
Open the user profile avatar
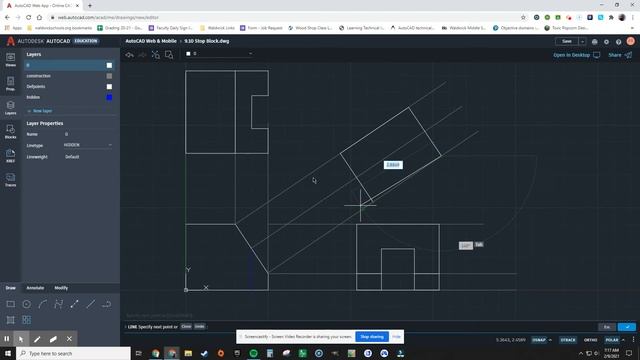tap(631, 41)
